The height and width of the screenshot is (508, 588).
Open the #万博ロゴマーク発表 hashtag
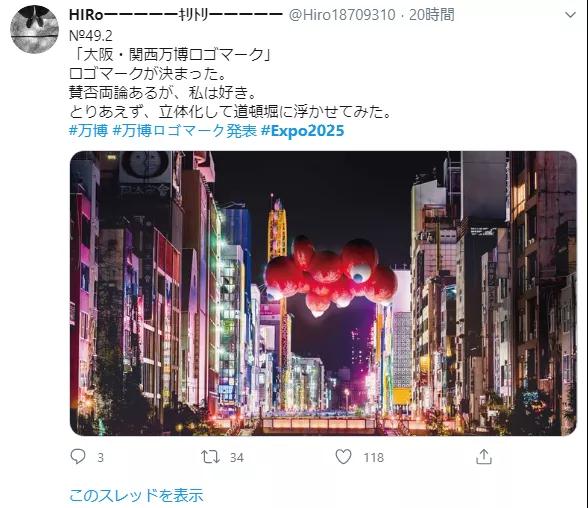pyautogui.click(x=184, y=131)
